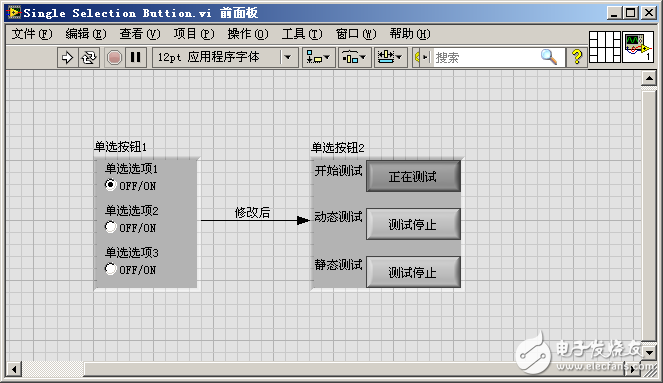This screenshot has width=663, height=383.
Task: Expand the Align Objects dropdown arrow
Action: 327,57
